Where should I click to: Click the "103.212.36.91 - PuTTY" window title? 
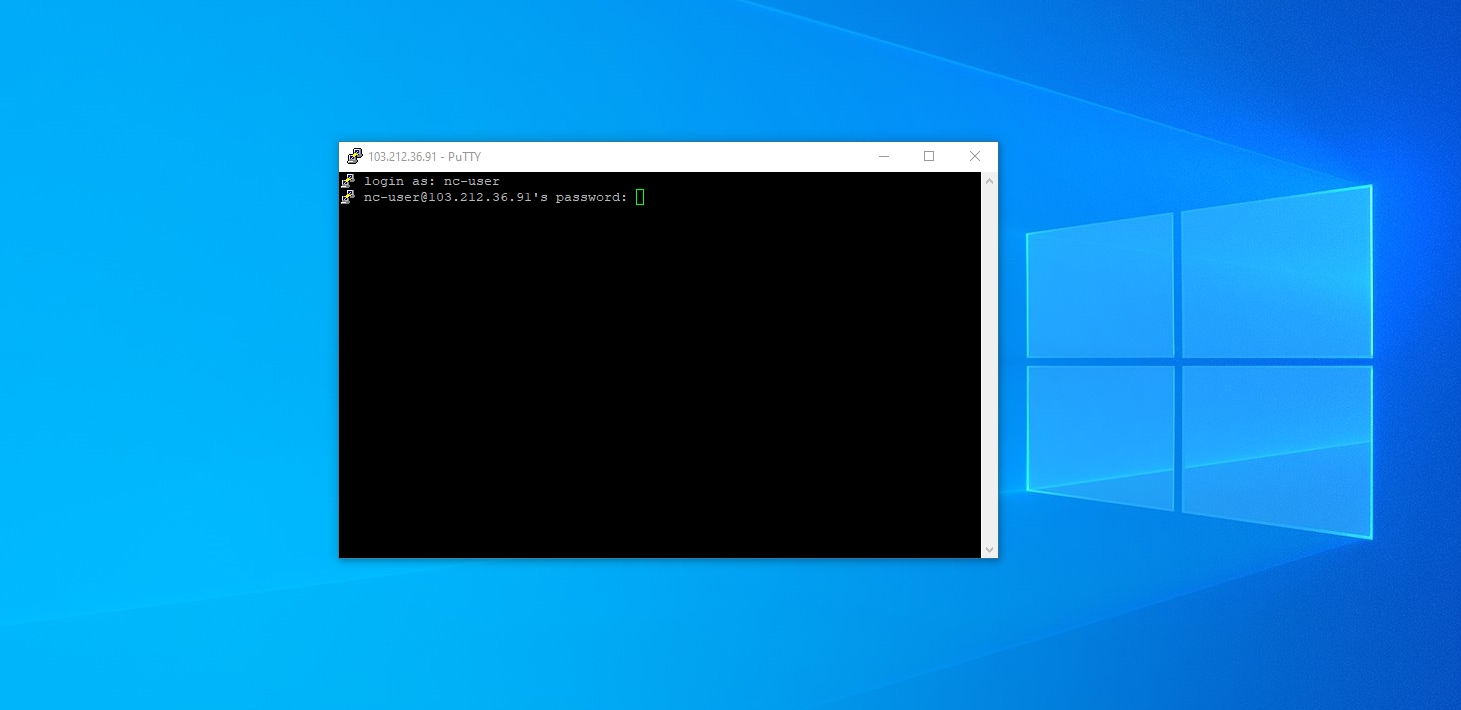coord(424,157)
